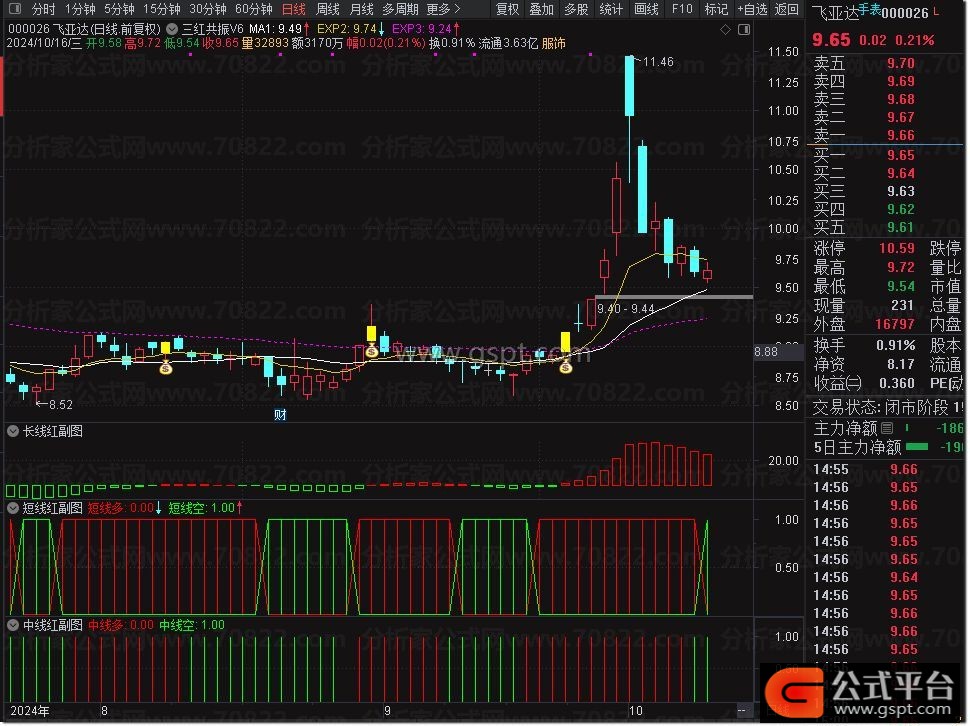This screenshot has height=726, width=970.
Task: Select the 周线 weekly chart tab
Action: [328, 9]
